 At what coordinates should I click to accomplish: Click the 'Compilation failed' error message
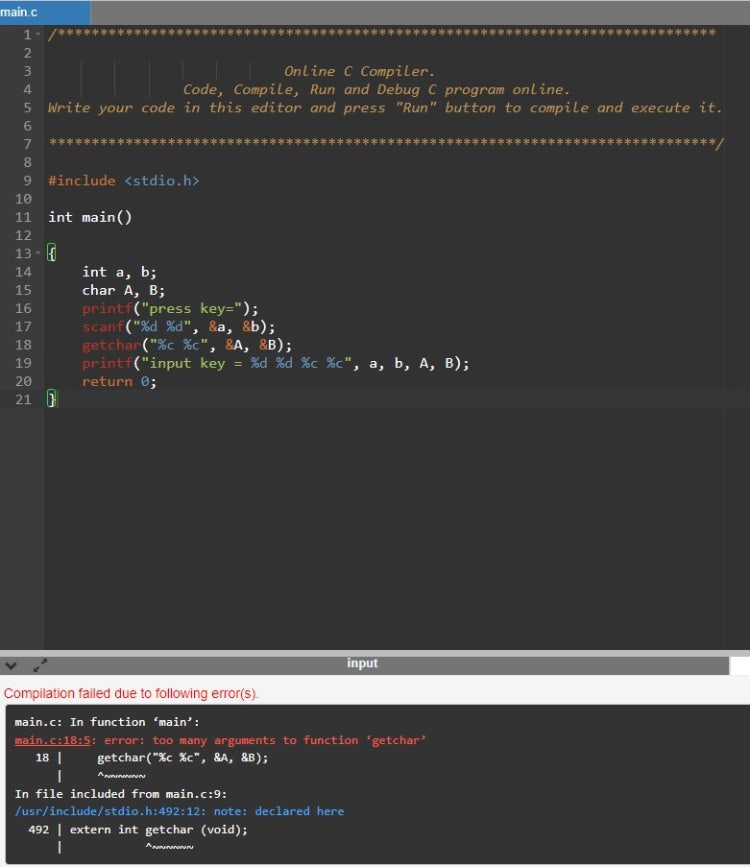click(131, 693)
